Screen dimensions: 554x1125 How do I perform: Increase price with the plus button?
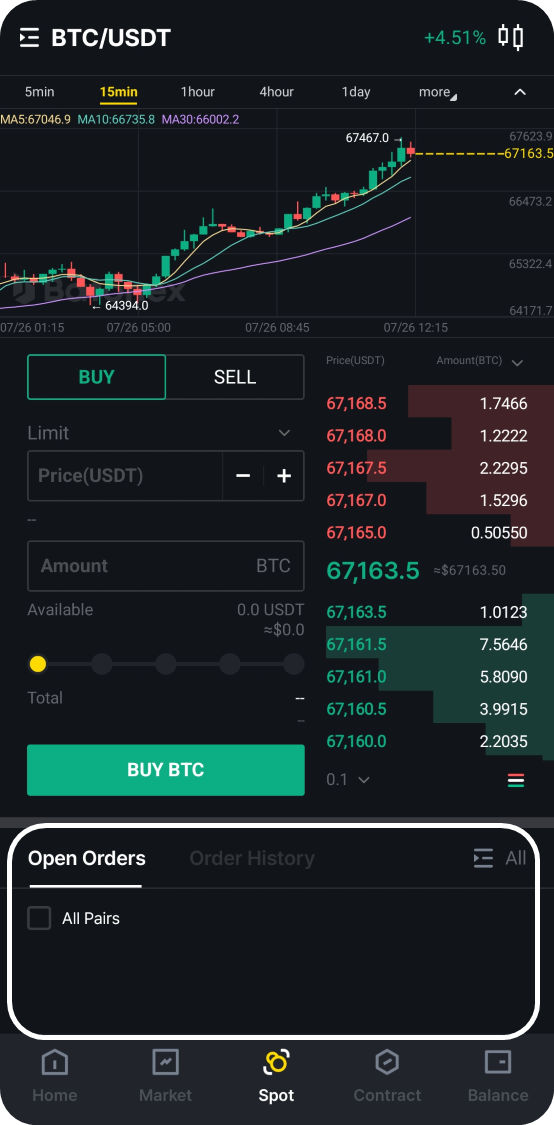(x=284, y=476)
